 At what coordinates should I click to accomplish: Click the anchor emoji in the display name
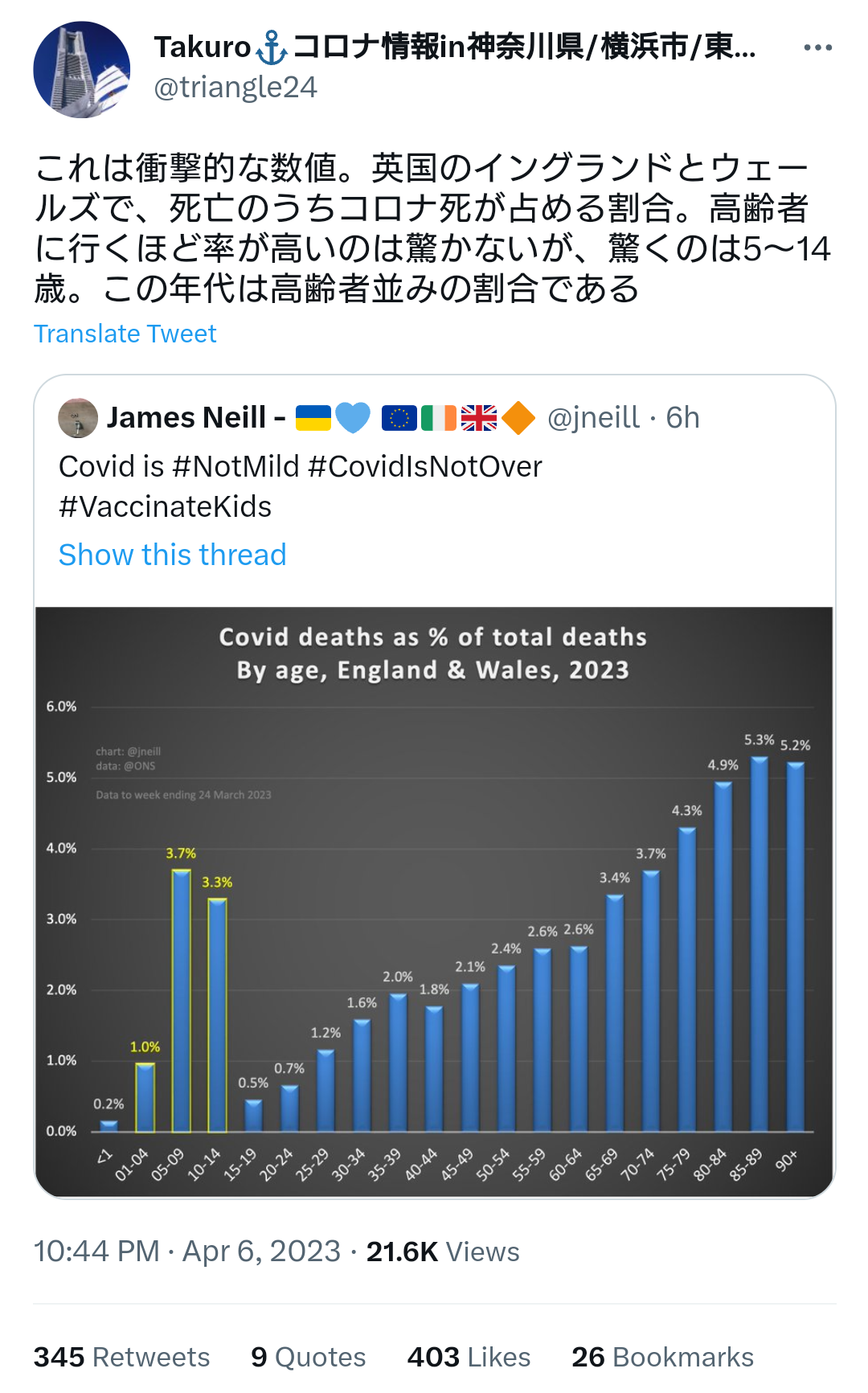(272, 47)
